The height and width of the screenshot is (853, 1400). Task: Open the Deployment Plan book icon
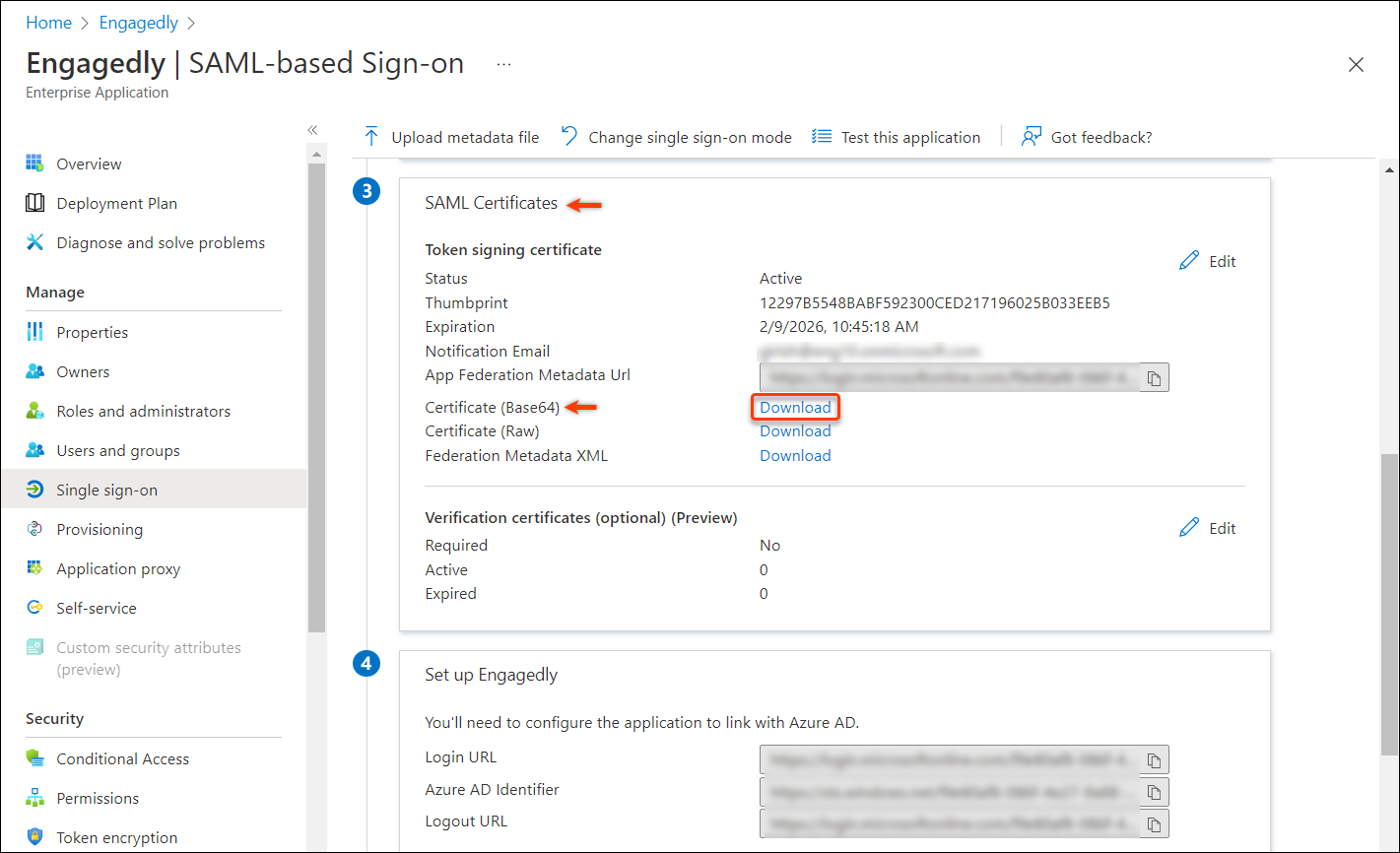click(x=35, y=203)
